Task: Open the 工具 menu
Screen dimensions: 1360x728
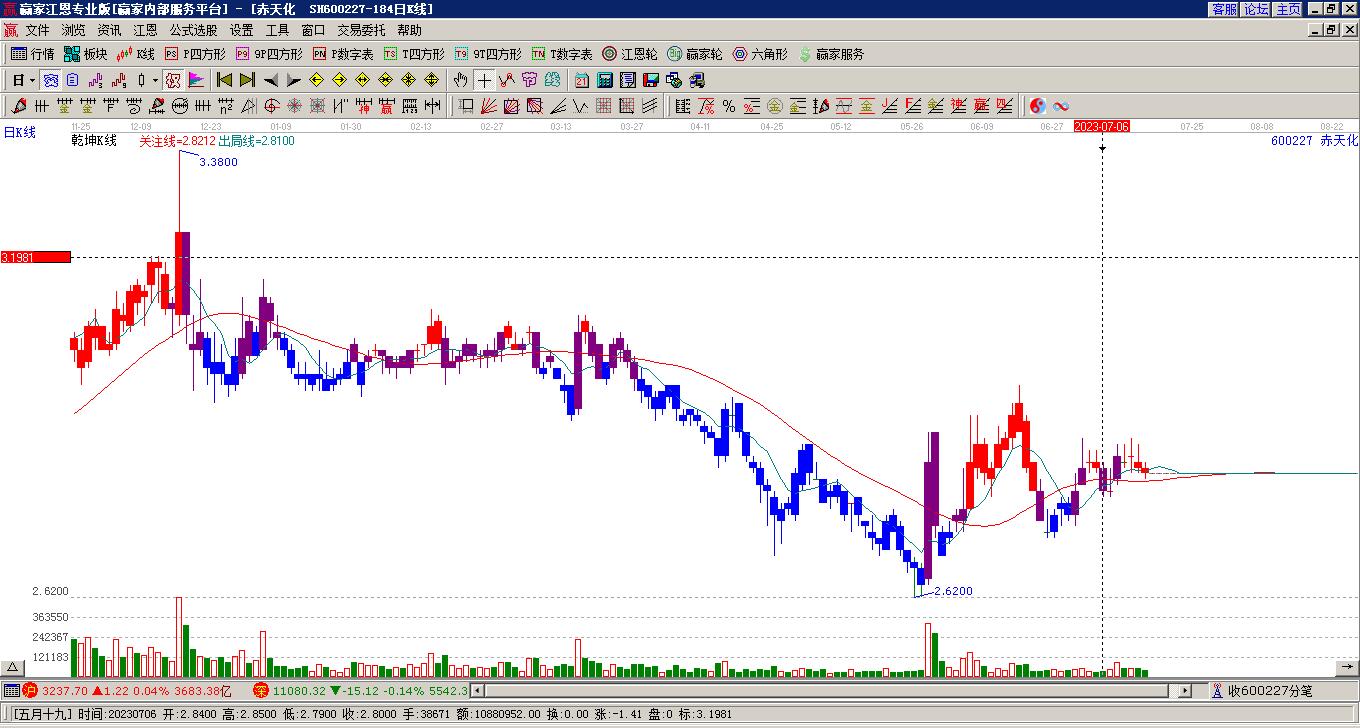Action: click(x=277, y=30)
